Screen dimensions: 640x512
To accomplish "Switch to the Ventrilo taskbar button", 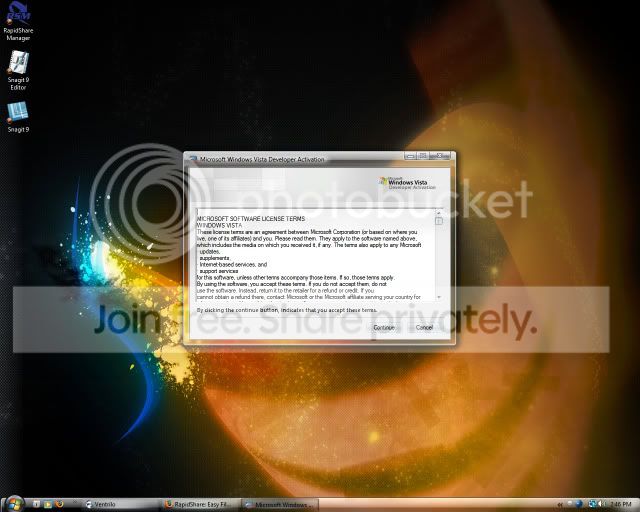I will point(121,505).
